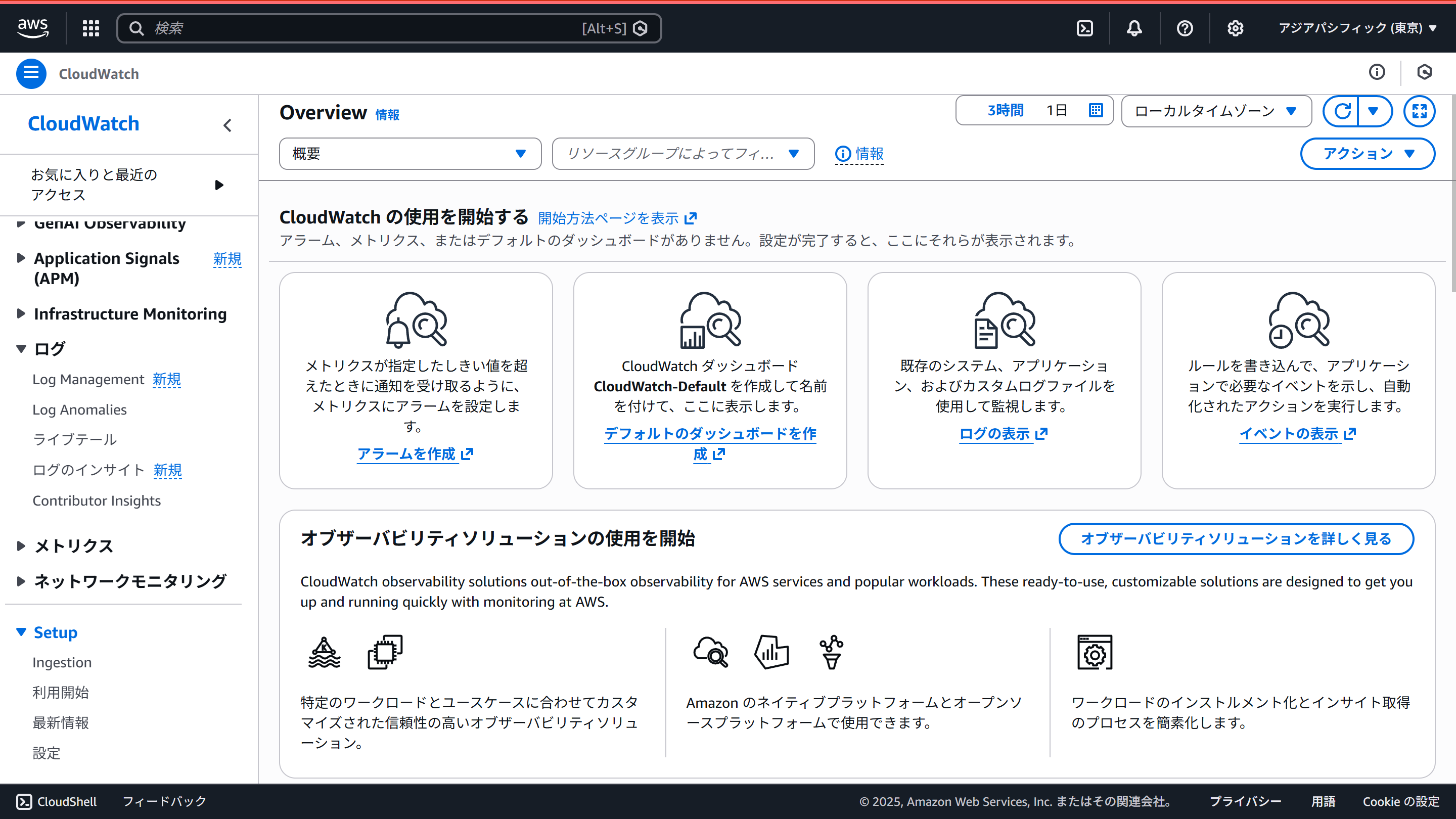Screen dimensions: 1456x819
Task: Click オブザーバビリティソリューションを詳しく見る button
Action: (1236, 538)
